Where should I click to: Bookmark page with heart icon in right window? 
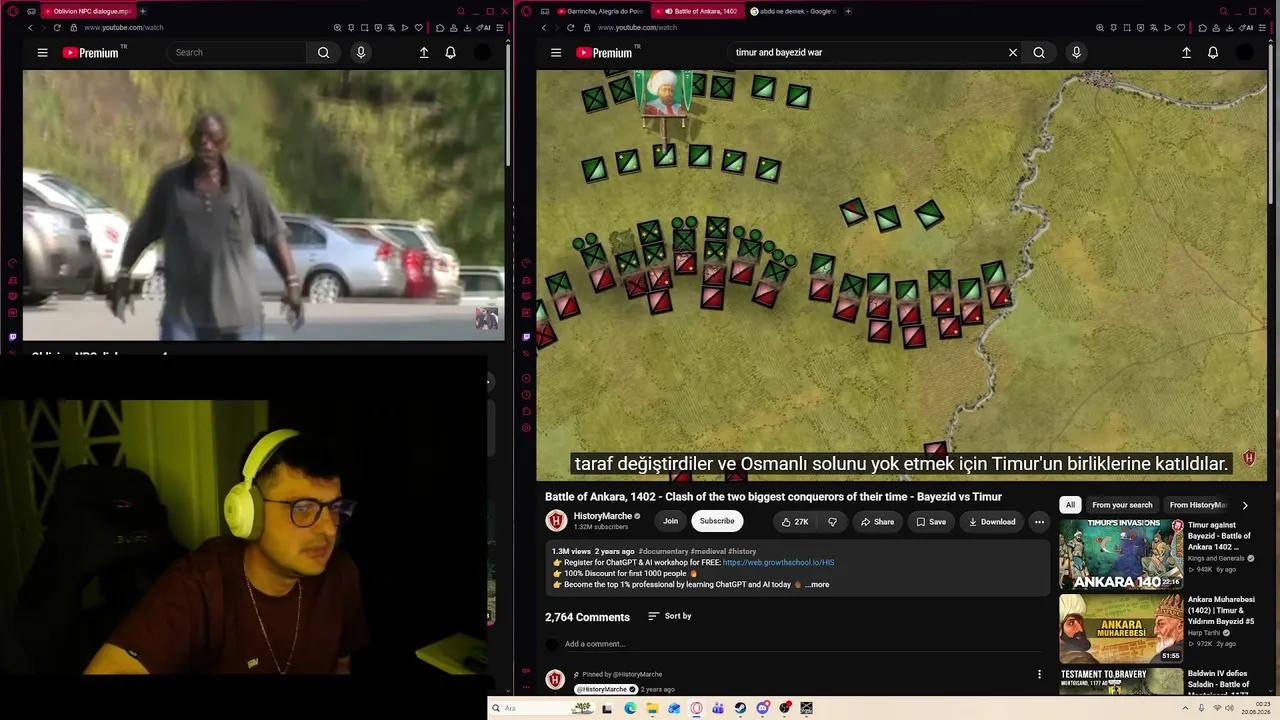[x=1181, y=28]
